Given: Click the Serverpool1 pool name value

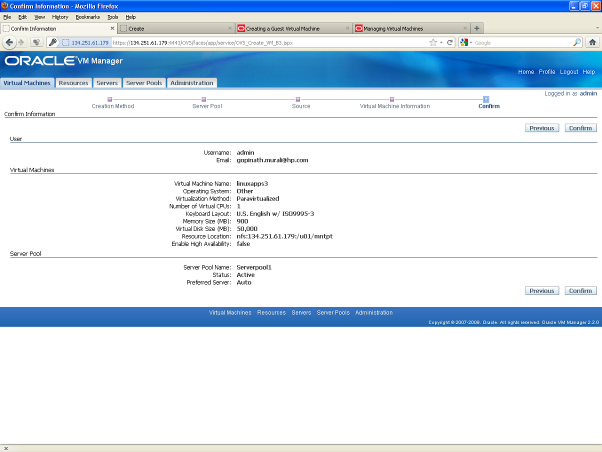Looking at the screenshot, I should tap(254, 267).
